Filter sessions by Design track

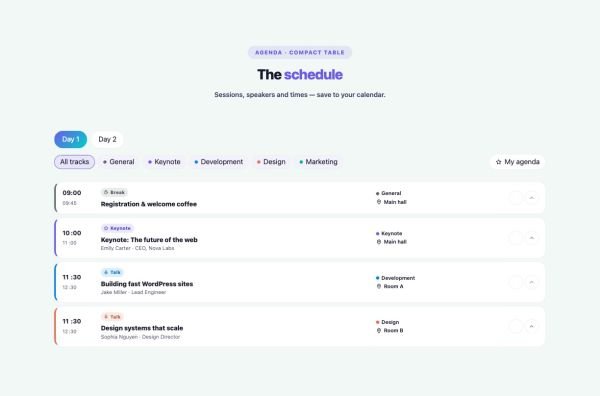click(x=271, y=162)
